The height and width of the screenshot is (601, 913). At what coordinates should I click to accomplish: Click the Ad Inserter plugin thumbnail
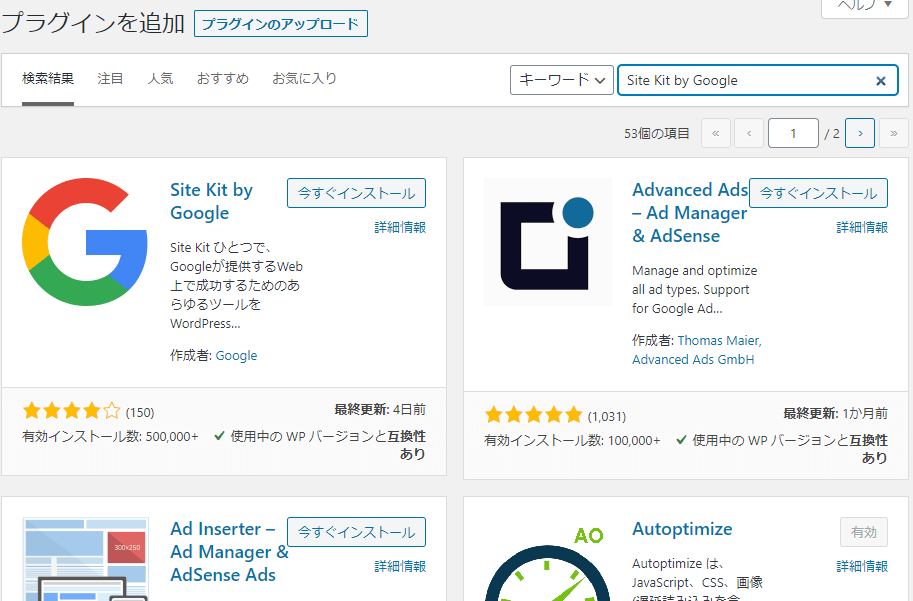(x=85, y=558)
